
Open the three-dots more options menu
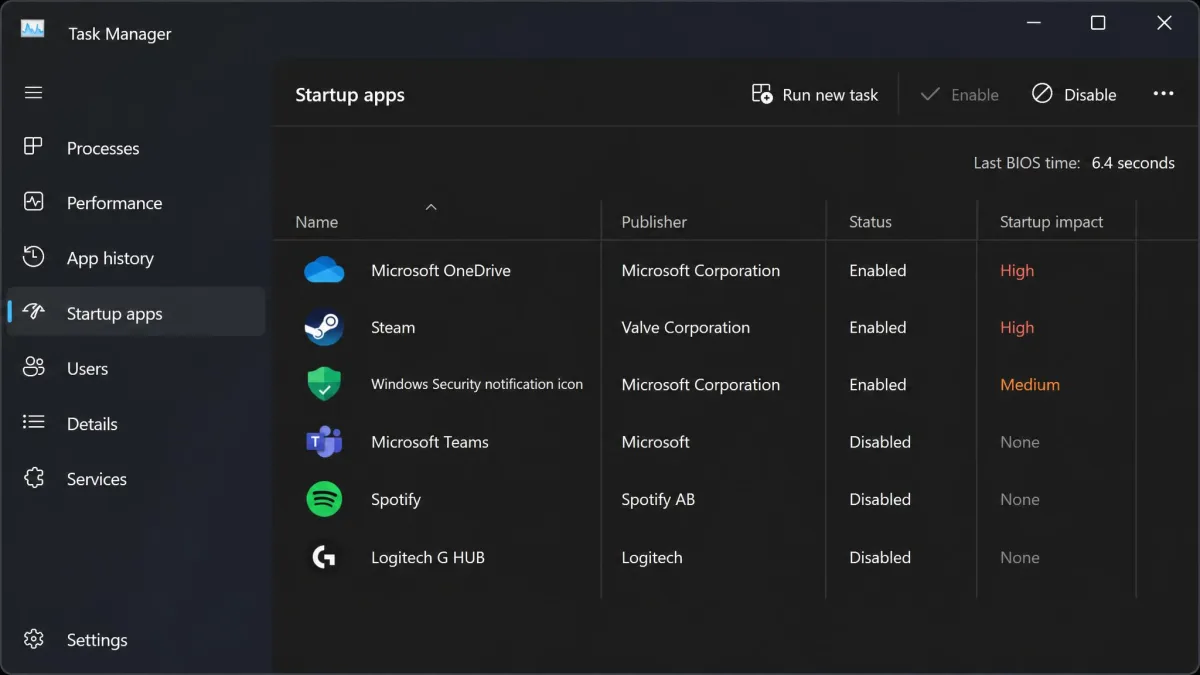click(x=1163, y=94)
